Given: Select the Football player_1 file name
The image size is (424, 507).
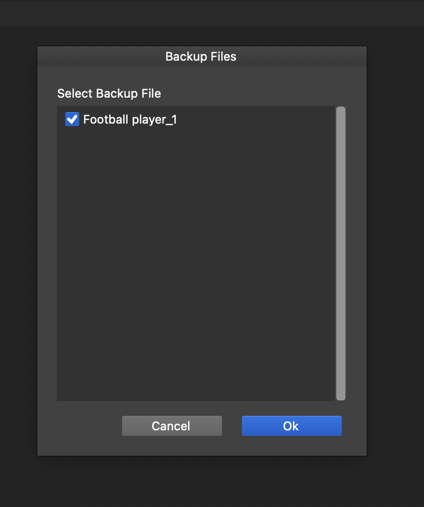Looking at the screenshot, I should [130, 119].
